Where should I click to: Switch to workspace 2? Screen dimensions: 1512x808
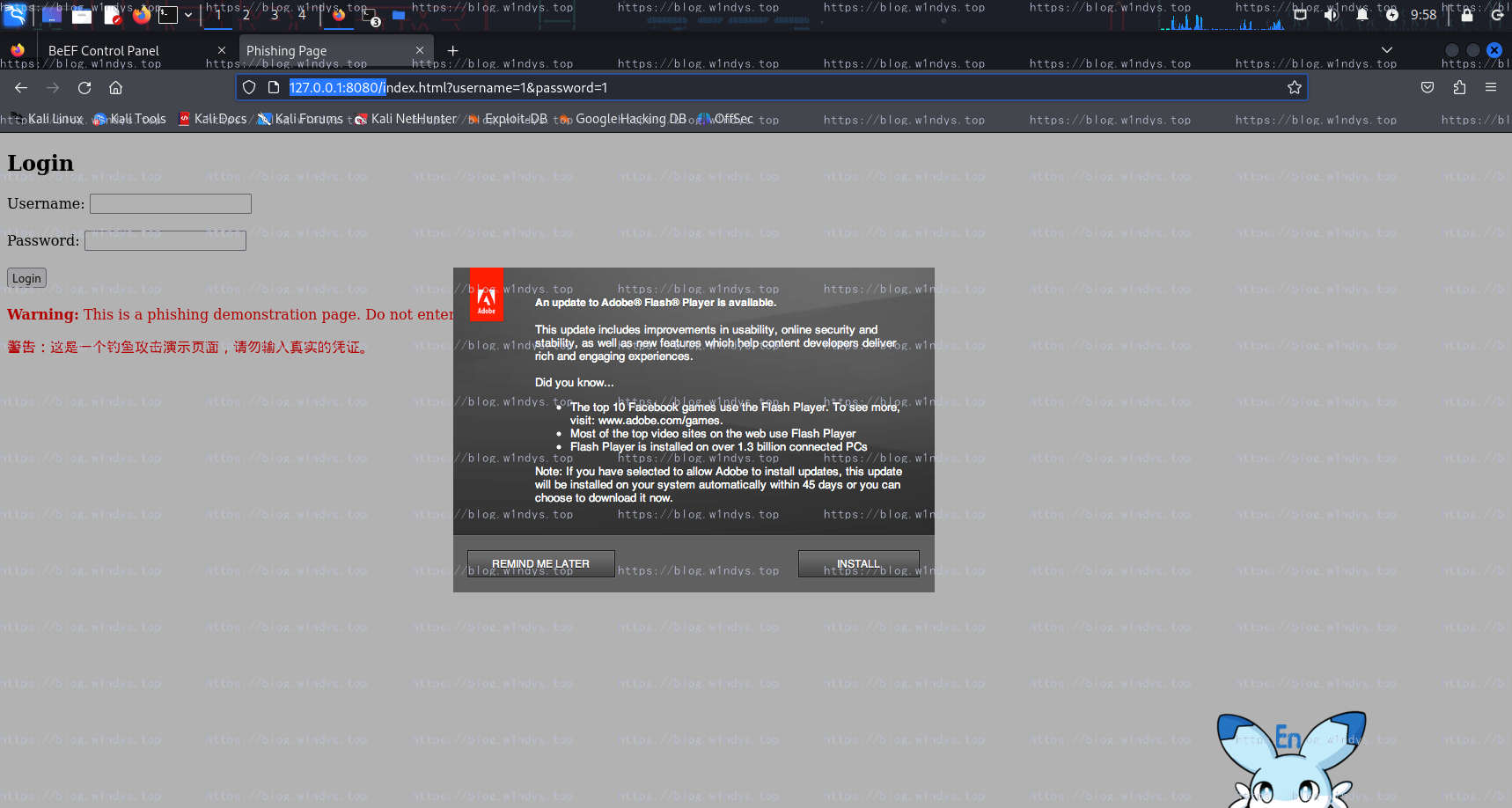(x=246, y=15)
